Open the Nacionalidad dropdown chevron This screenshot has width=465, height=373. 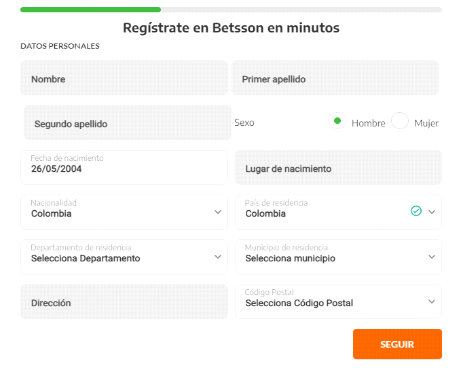[218, 212]
